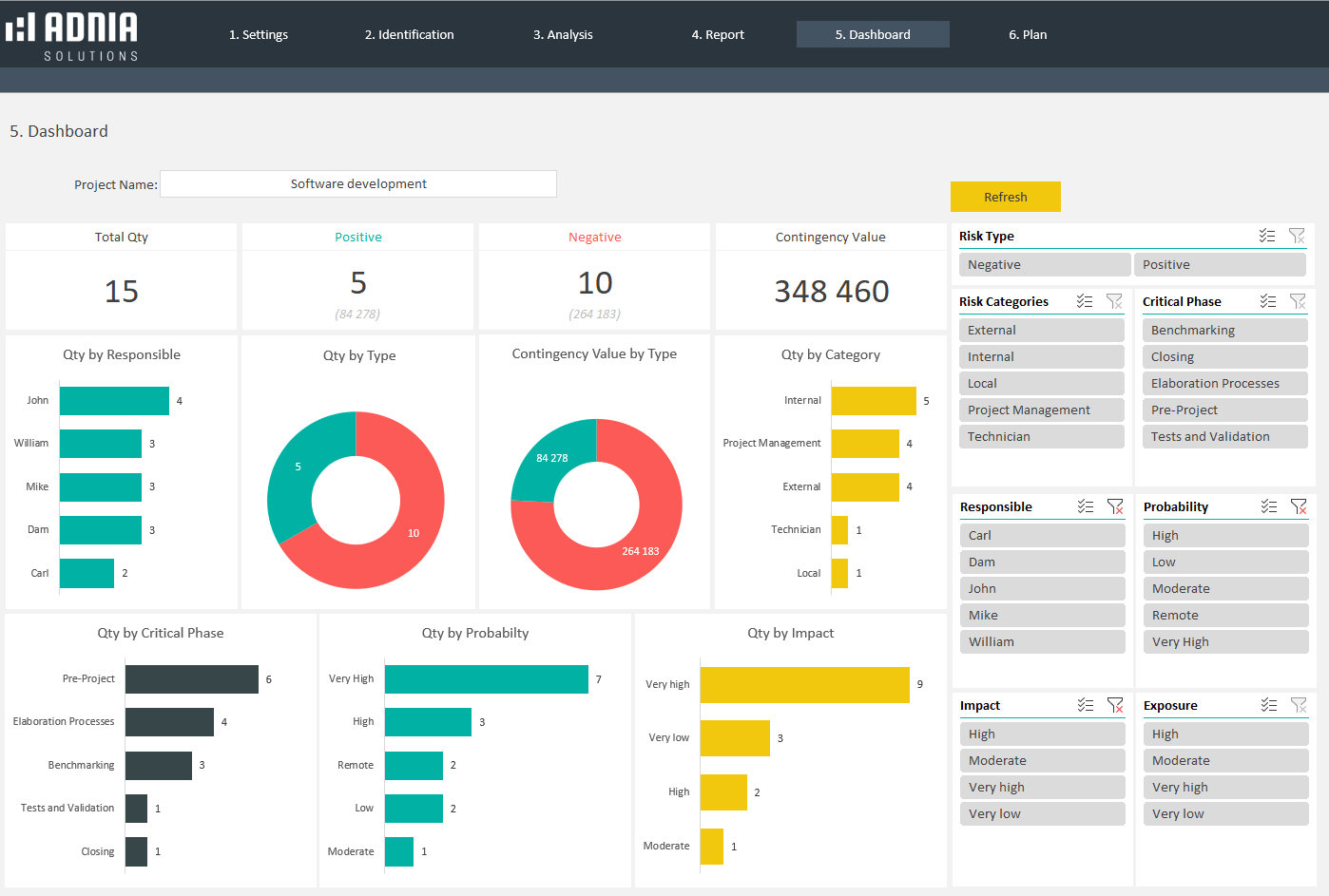Filter Probability by Remote
The image size is (1329, 896).
click(x=1224, y=616)
